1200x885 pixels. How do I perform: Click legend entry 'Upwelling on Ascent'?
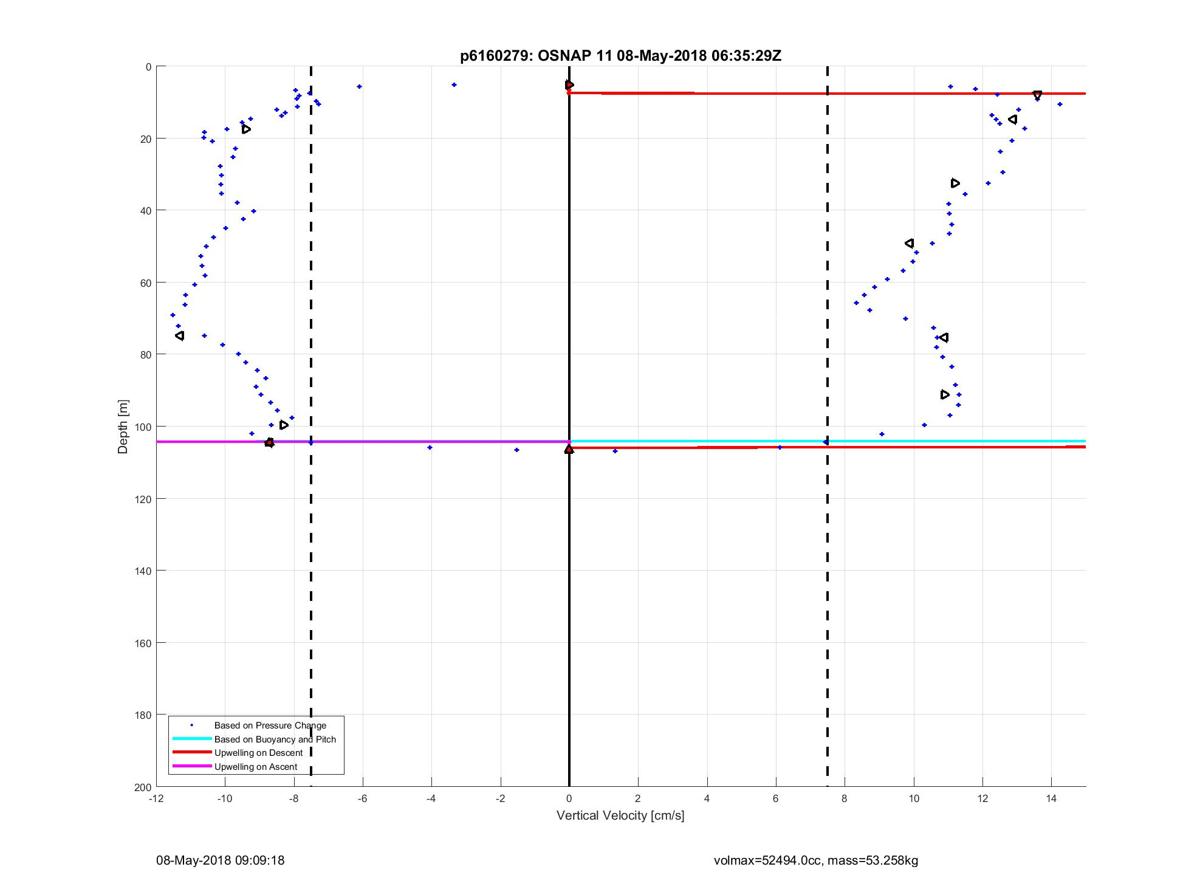click(255, 767)
